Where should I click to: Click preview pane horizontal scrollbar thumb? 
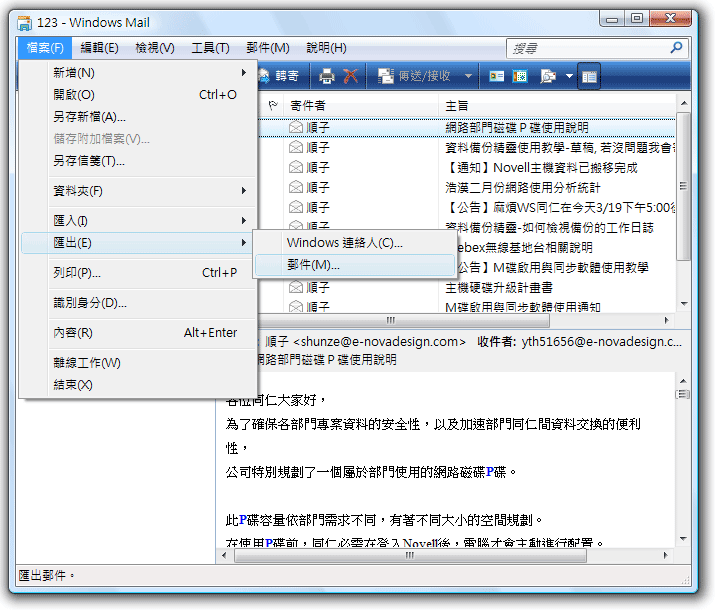coord(410,556)
